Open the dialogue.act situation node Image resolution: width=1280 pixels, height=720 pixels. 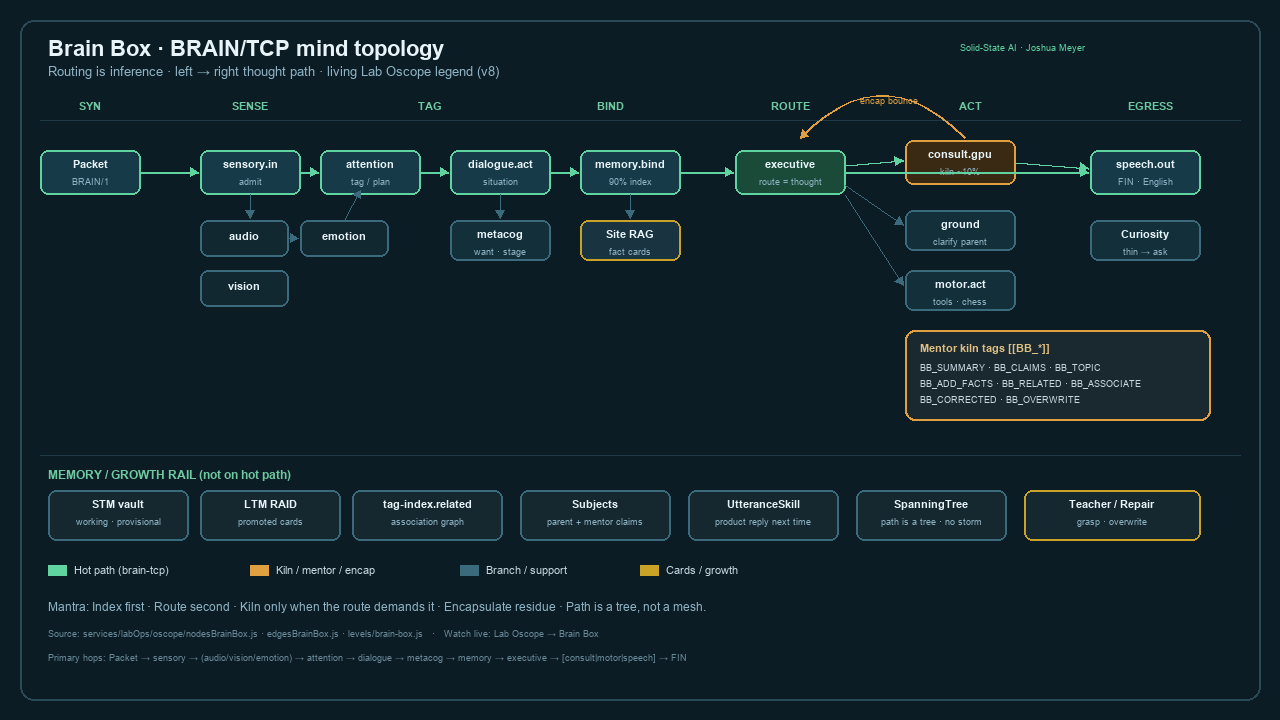click(500, 172)
